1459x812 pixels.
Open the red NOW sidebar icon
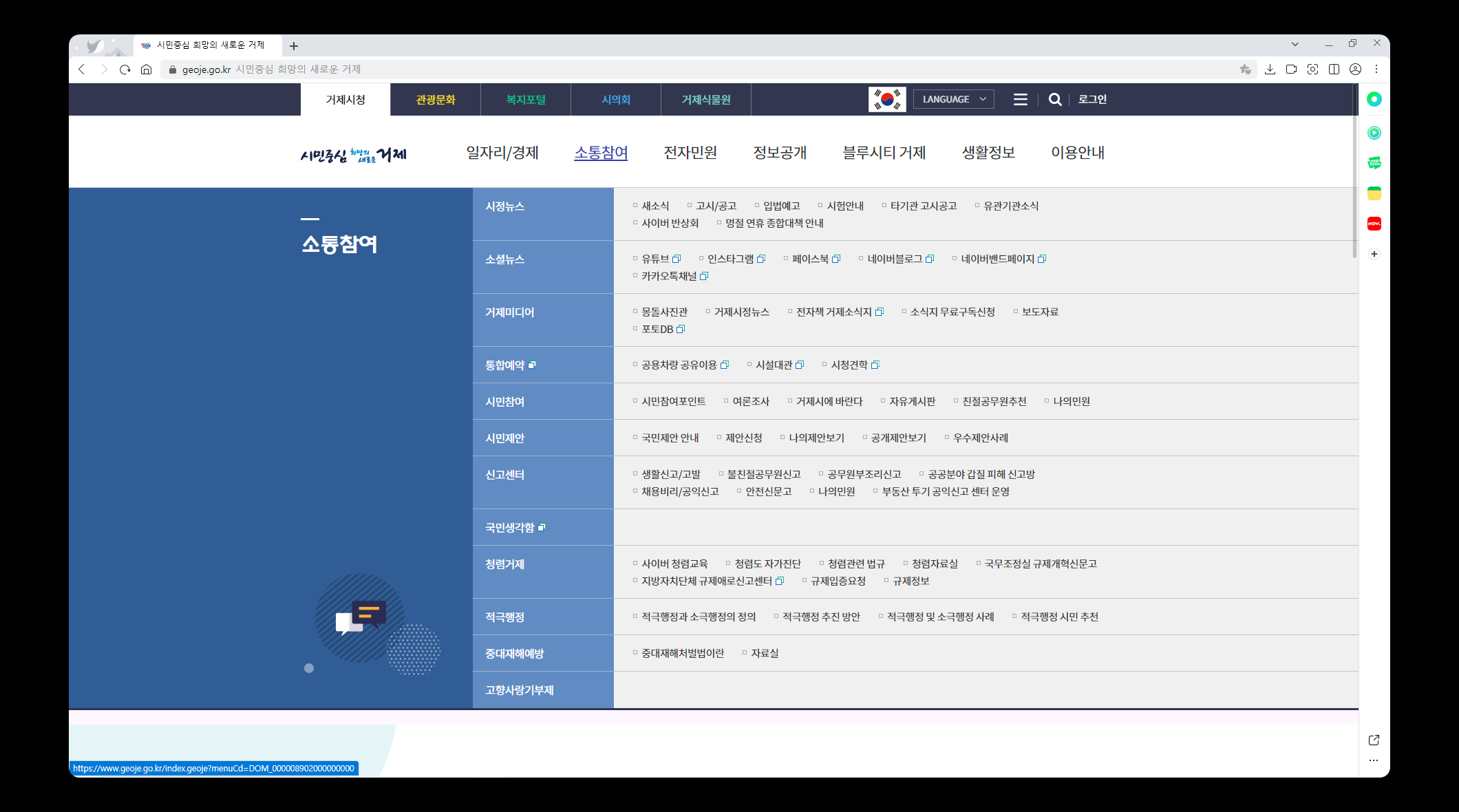point(1374,224)
